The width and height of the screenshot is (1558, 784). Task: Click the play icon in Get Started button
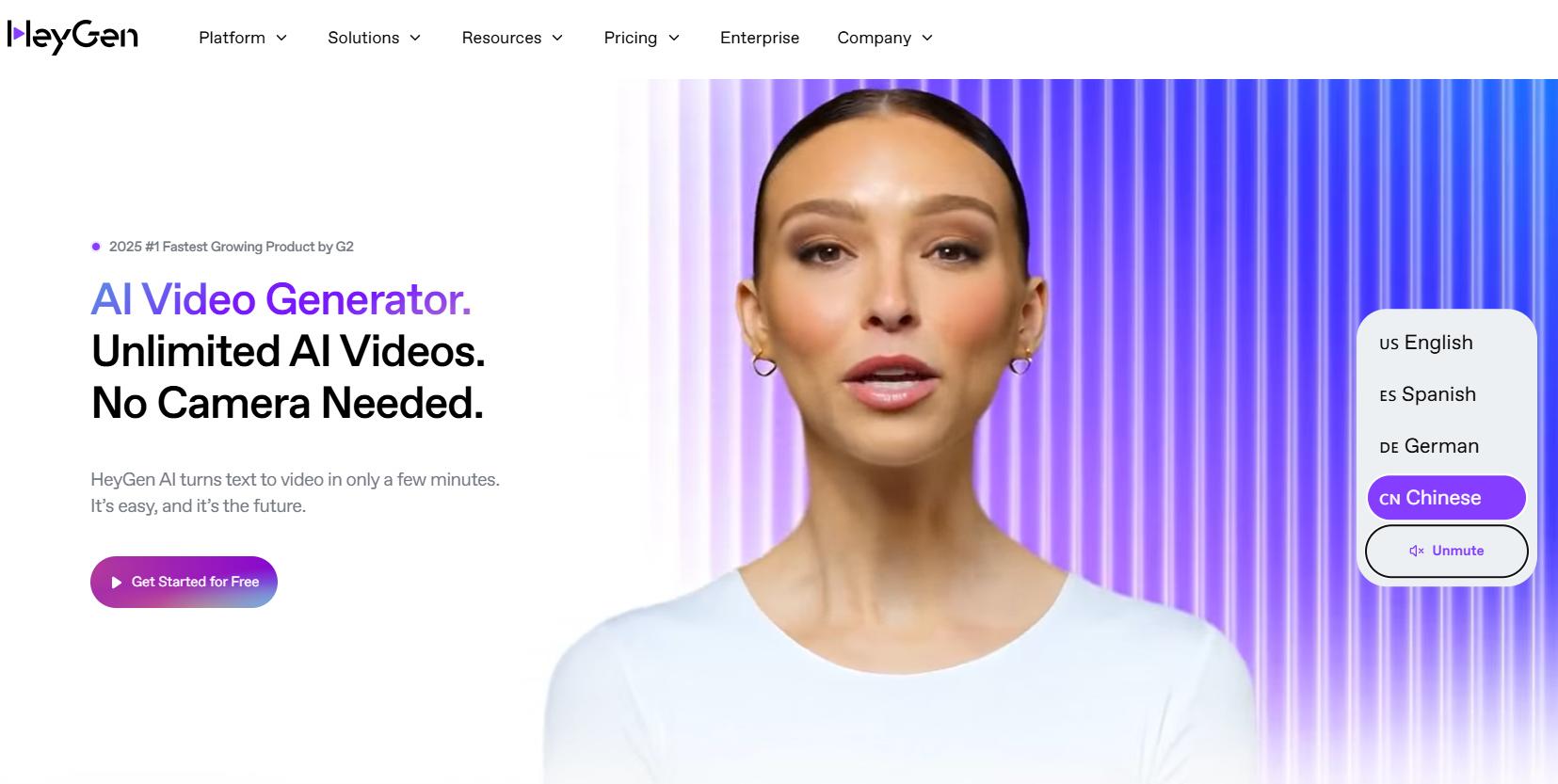(x=117, y=583)
